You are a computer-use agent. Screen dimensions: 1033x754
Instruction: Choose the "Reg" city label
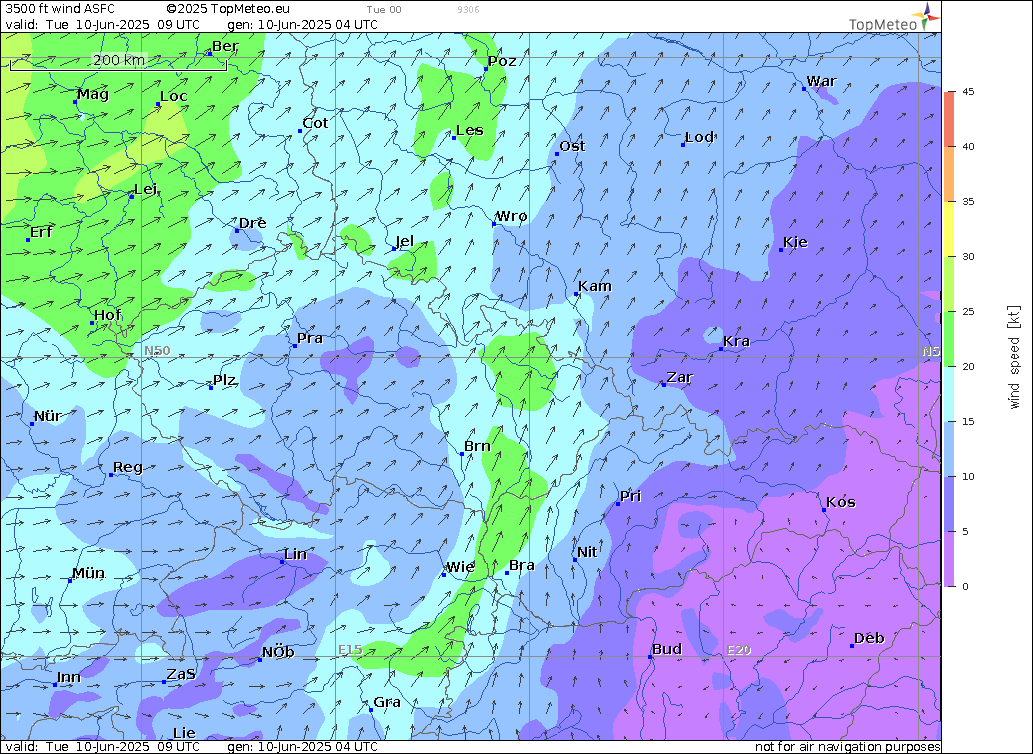pos(128,468)
